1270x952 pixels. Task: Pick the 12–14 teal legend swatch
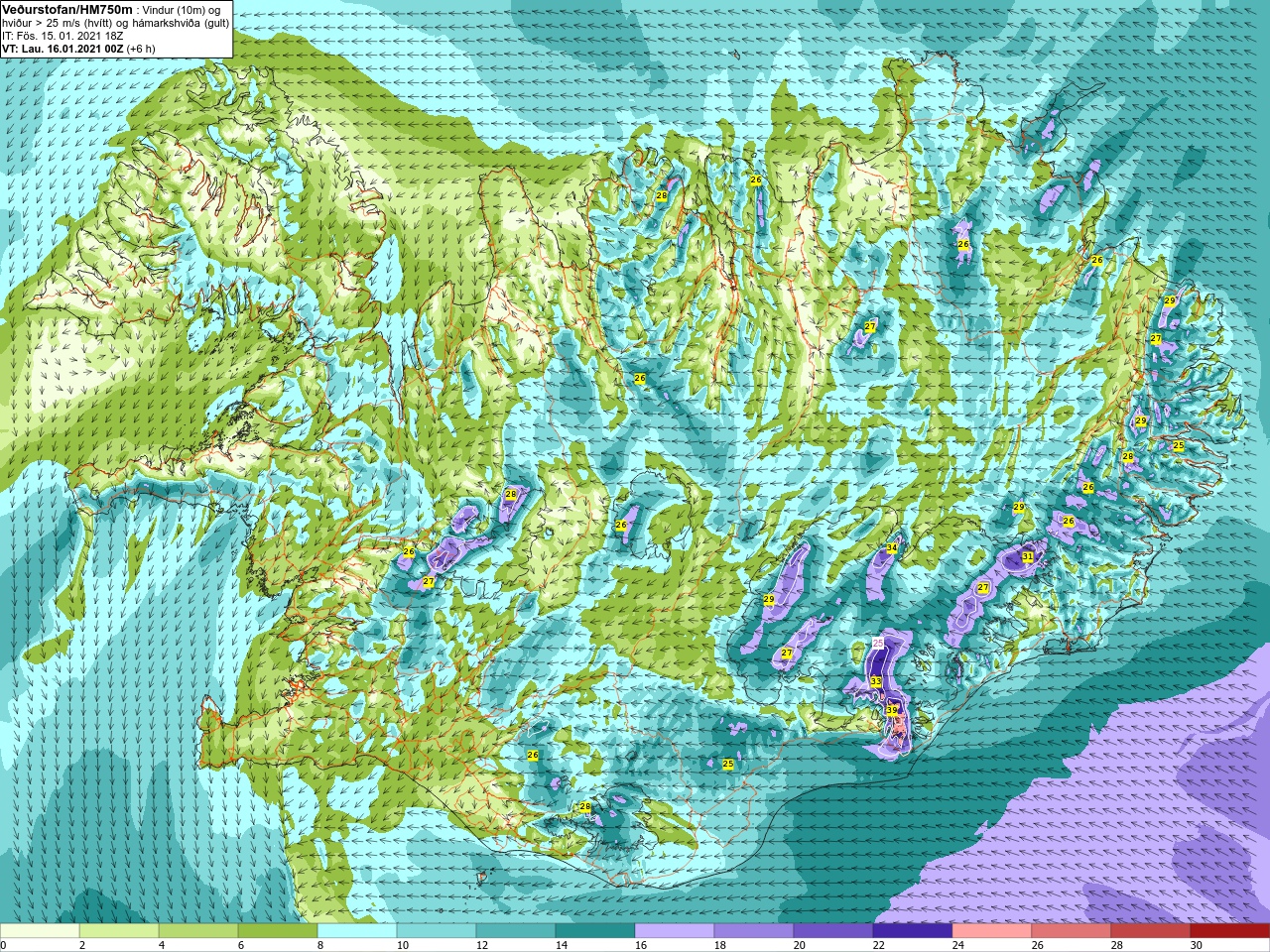(x=516, y=930)
